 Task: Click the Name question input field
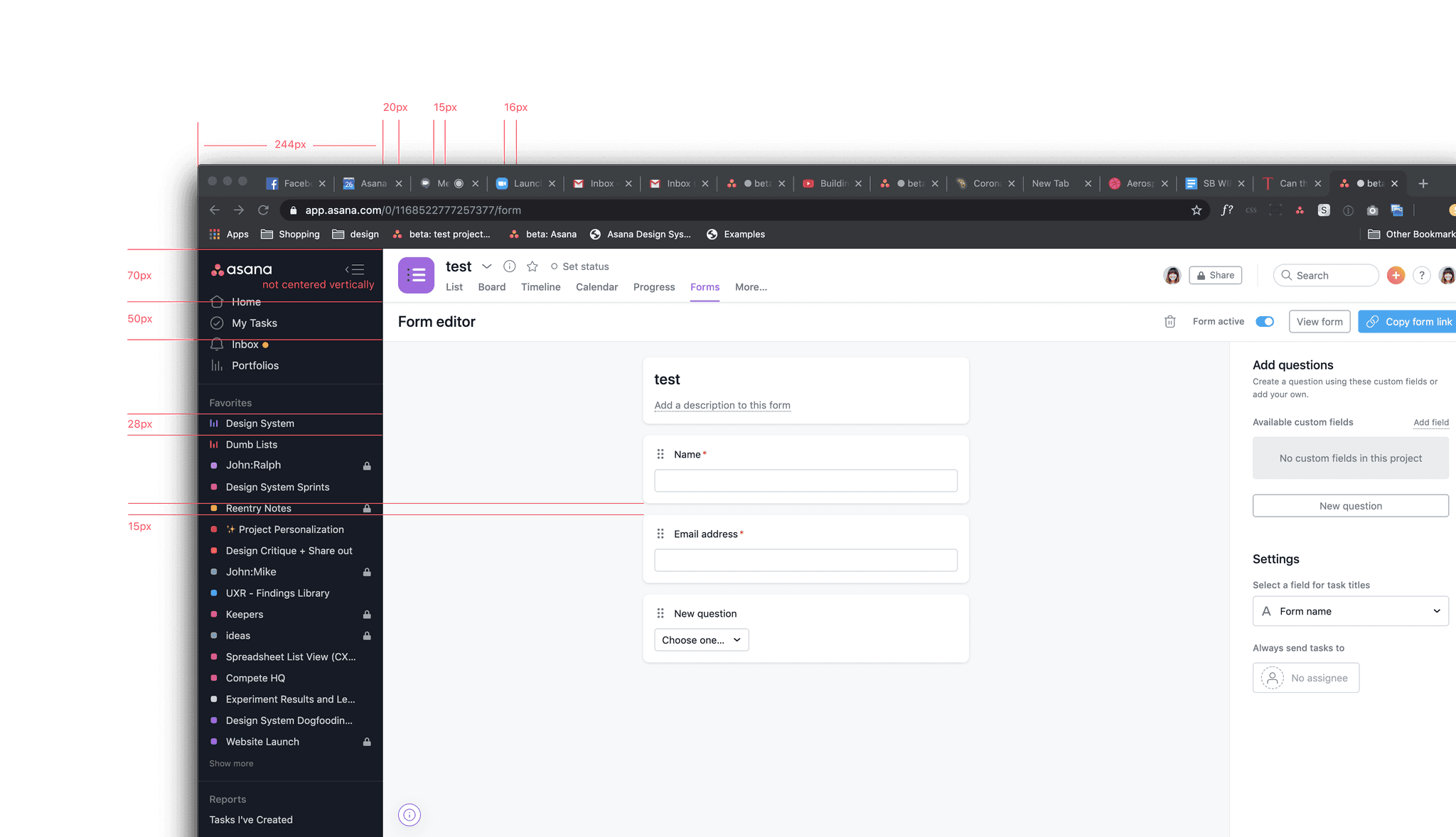click(x=805, y=481)
